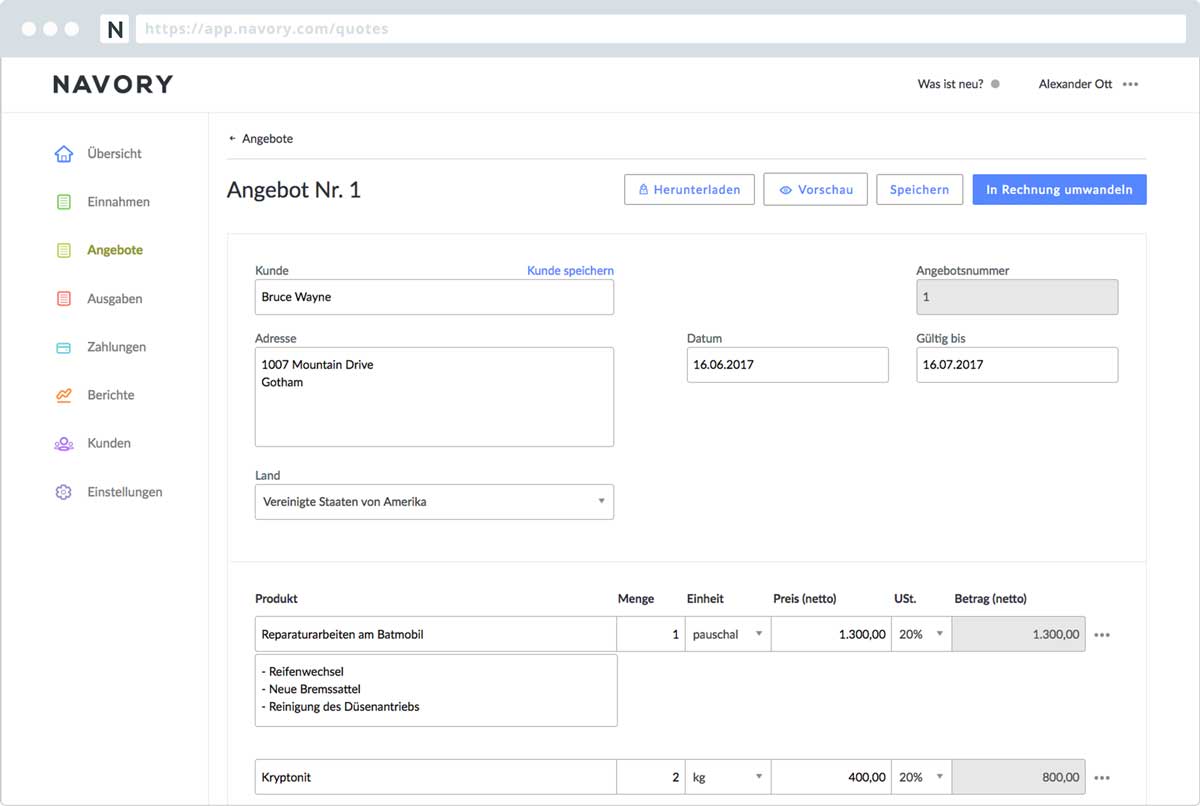Open the Land country dropdown
Screen dimensions: 1200x806
[600, 501]
